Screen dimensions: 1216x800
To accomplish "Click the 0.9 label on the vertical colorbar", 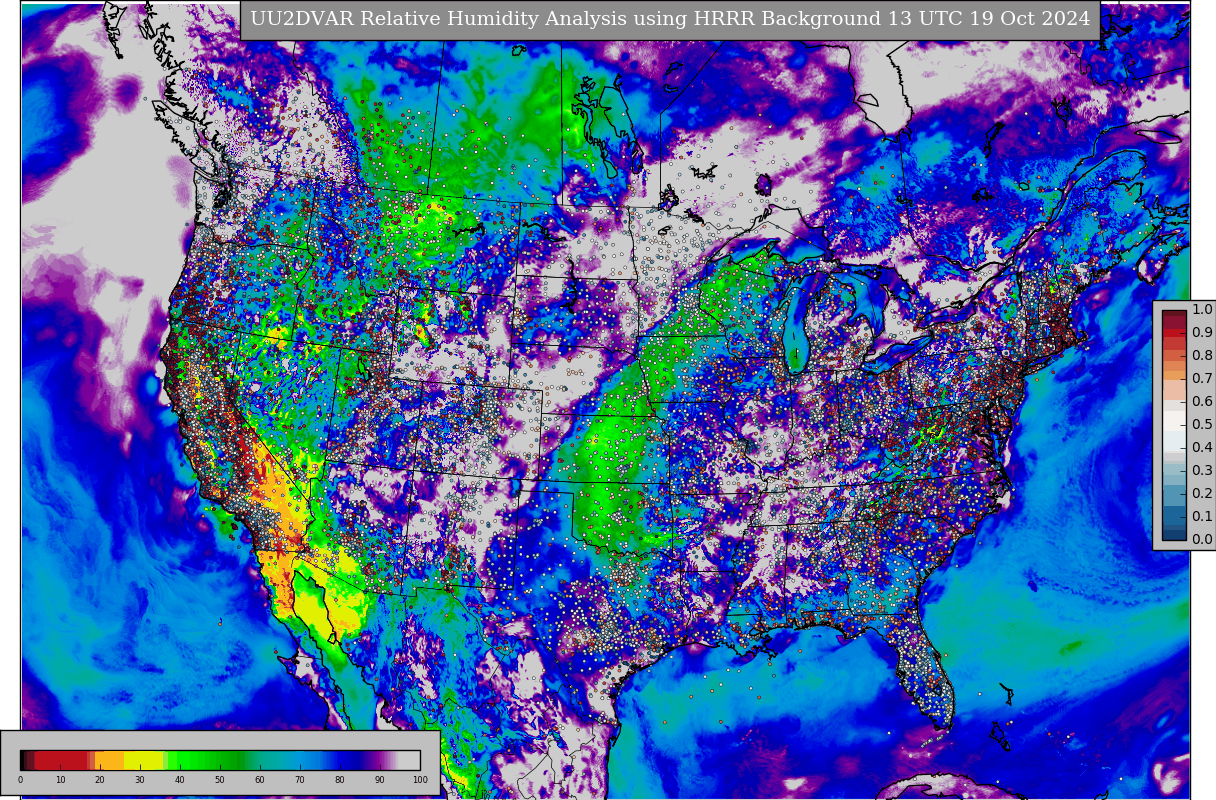I will pos(1202,333).
